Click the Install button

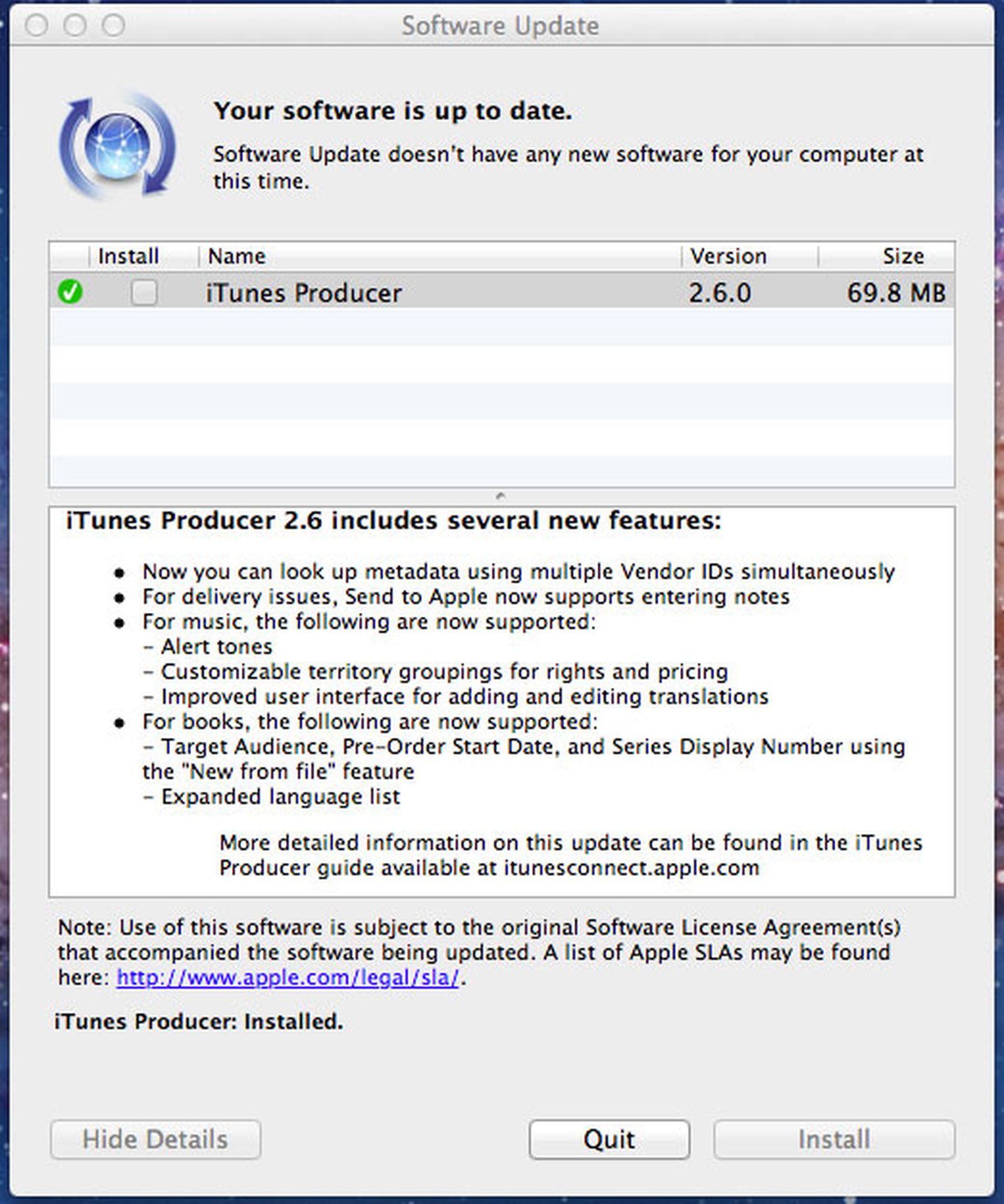tap(834, 1139)
